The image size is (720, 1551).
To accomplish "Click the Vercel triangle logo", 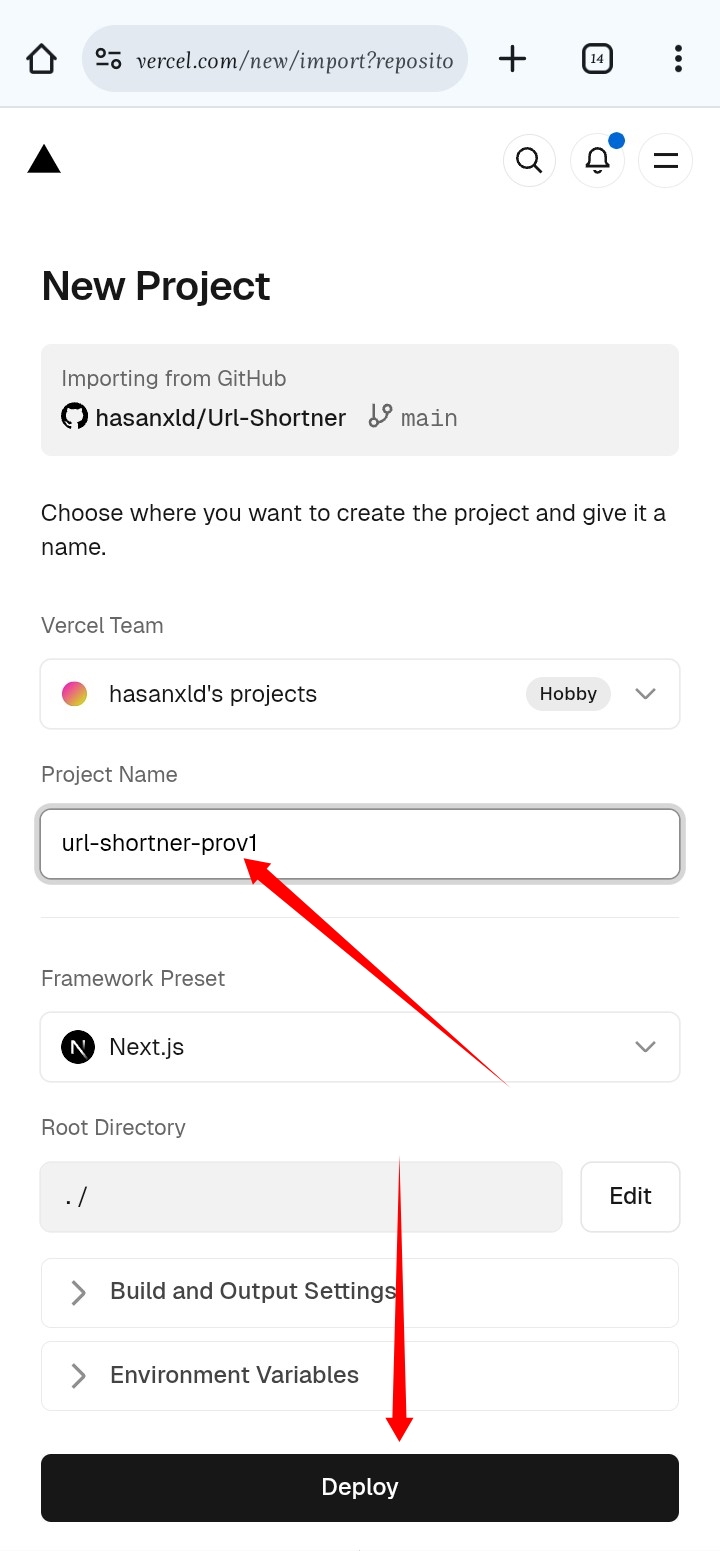I will click(x=44, y=160).
